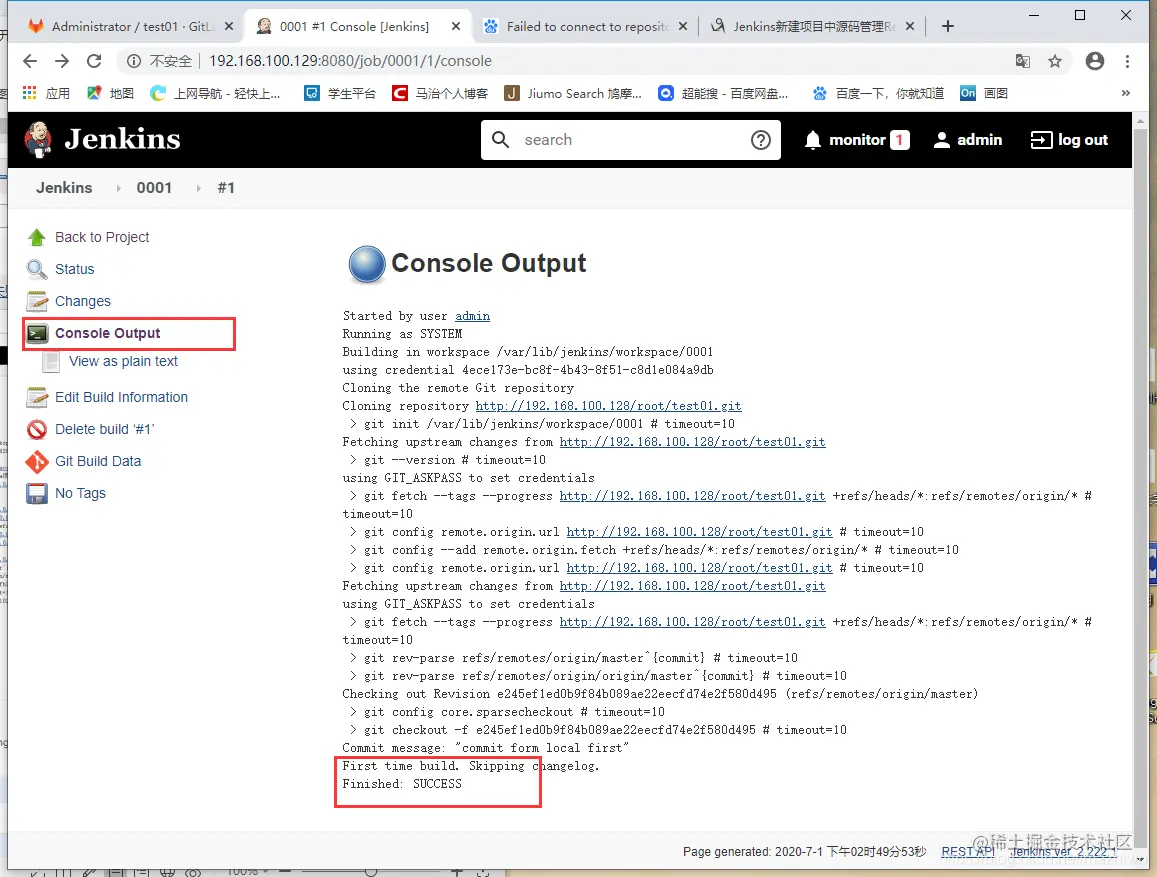Click View as plain text link
The width and height of the screenshot is (1157, 877).
123,361
